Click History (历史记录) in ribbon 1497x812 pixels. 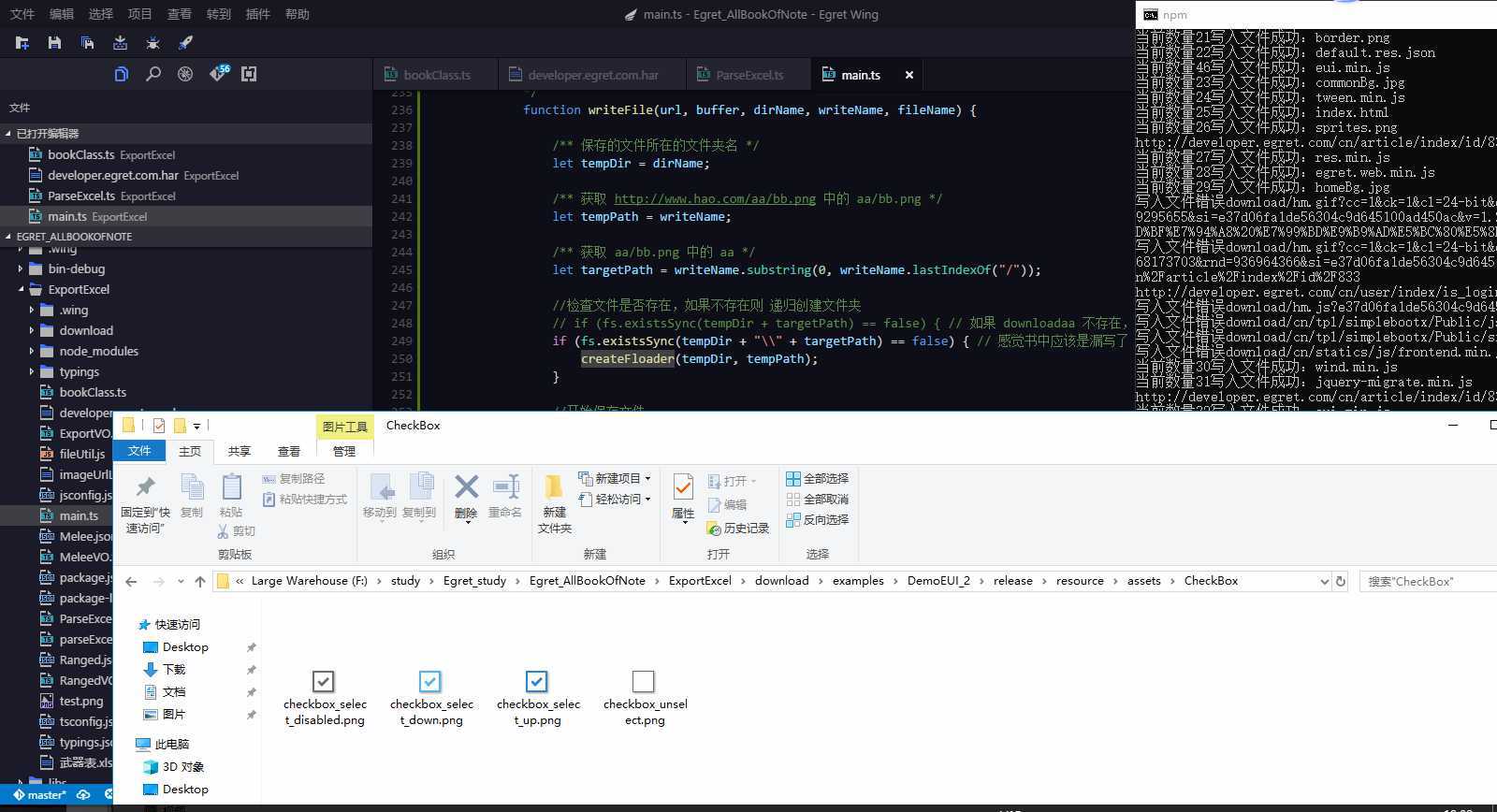pyautogui.click(x=738, y=529)
